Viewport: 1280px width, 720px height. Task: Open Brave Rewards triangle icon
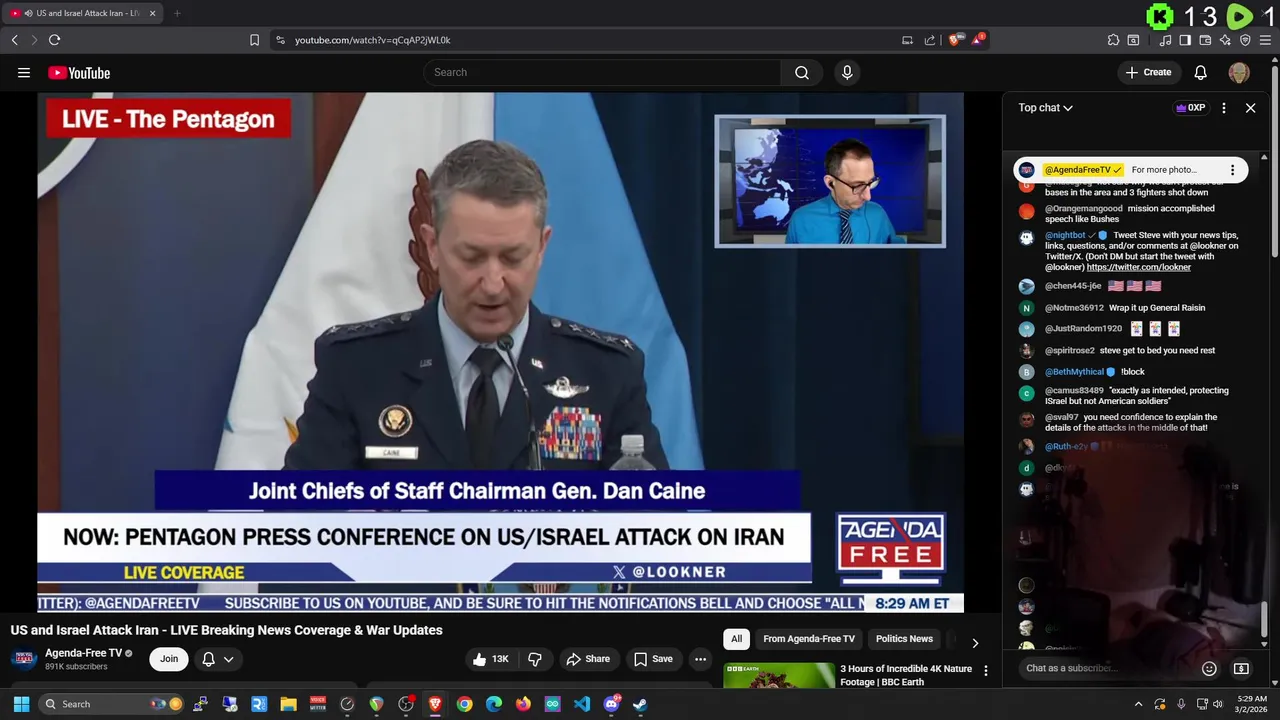tap(978, 40)
